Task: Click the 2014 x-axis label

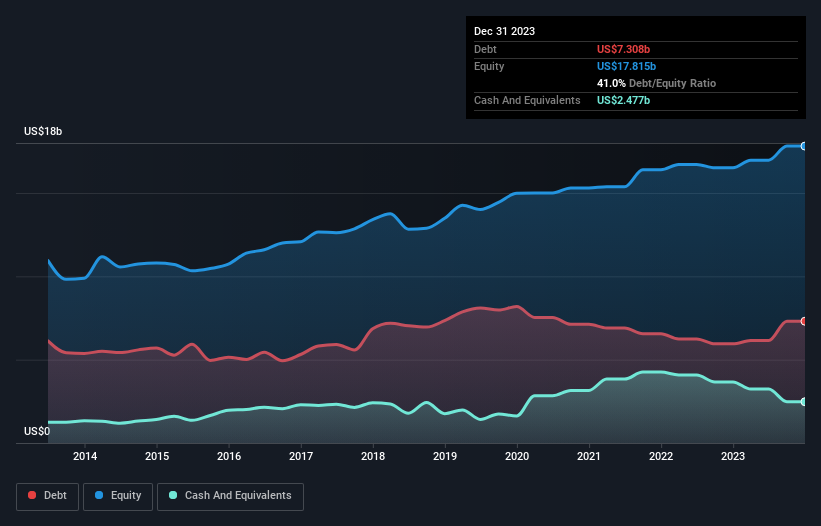Action: (x=85, y=456)
